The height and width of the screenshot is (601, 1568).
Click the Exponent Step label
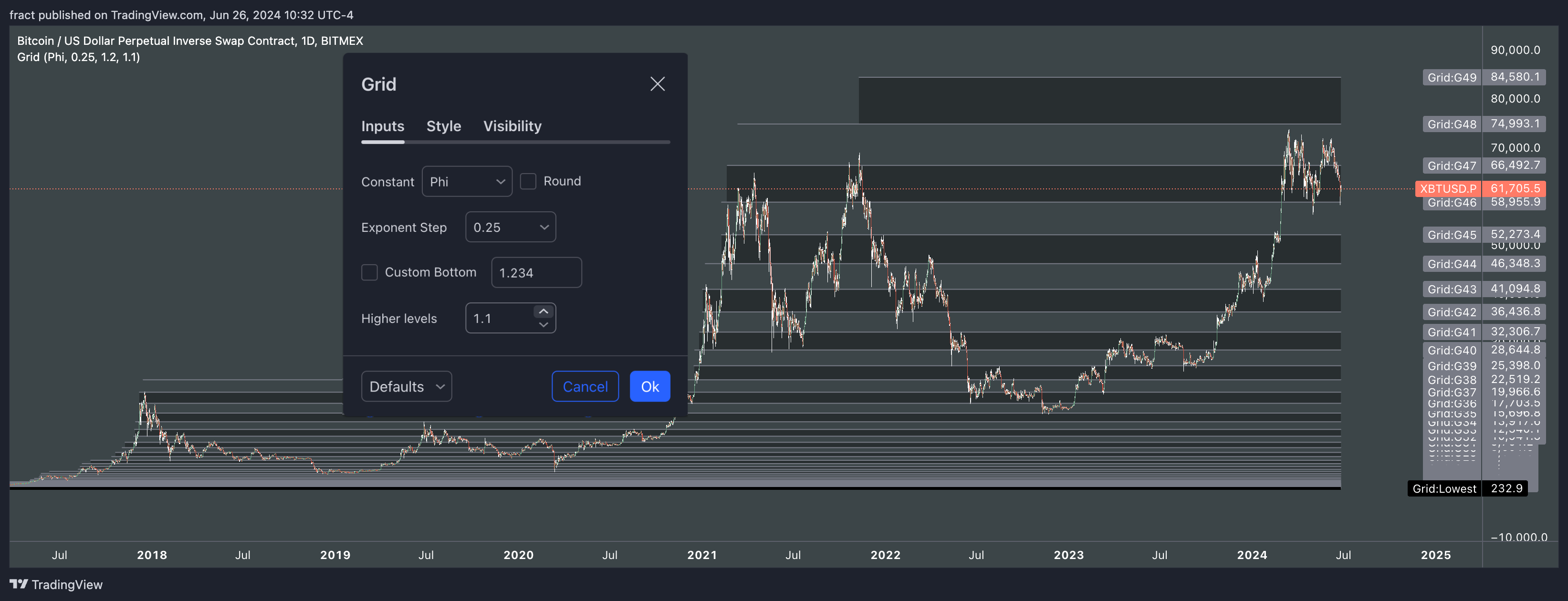pos(404,228)
